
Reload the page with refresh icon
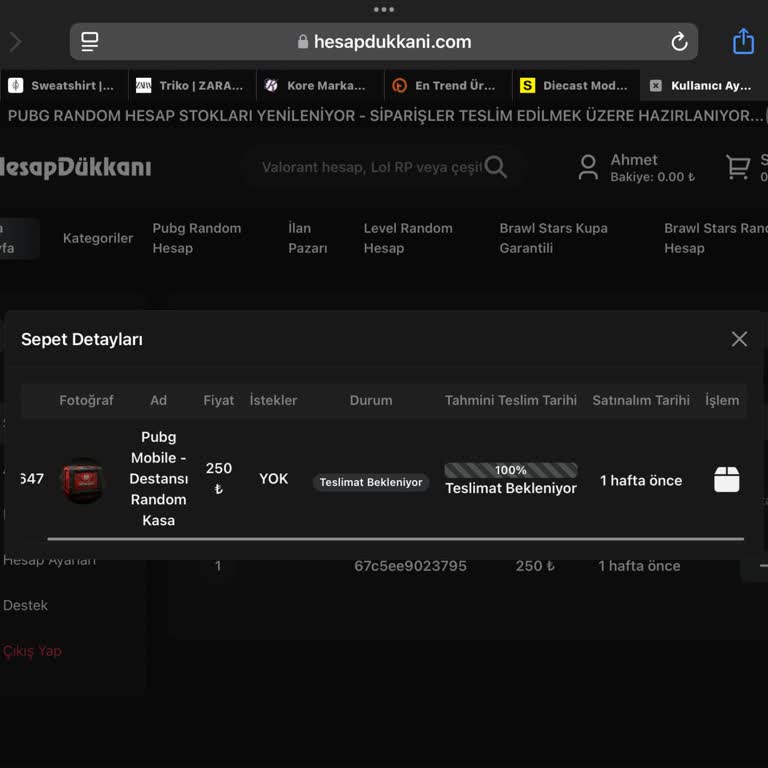pyautogui.click(x=679, y=42)
